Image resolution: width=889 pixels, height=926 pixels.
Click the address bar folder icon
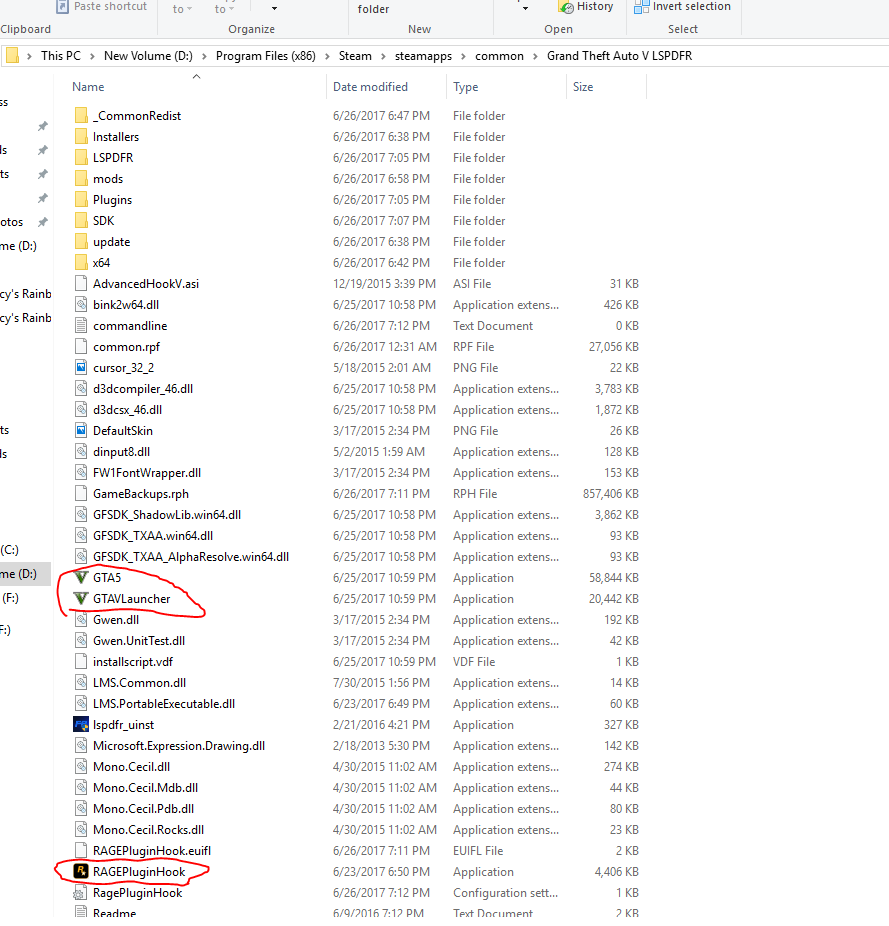(x=12, y=56)
